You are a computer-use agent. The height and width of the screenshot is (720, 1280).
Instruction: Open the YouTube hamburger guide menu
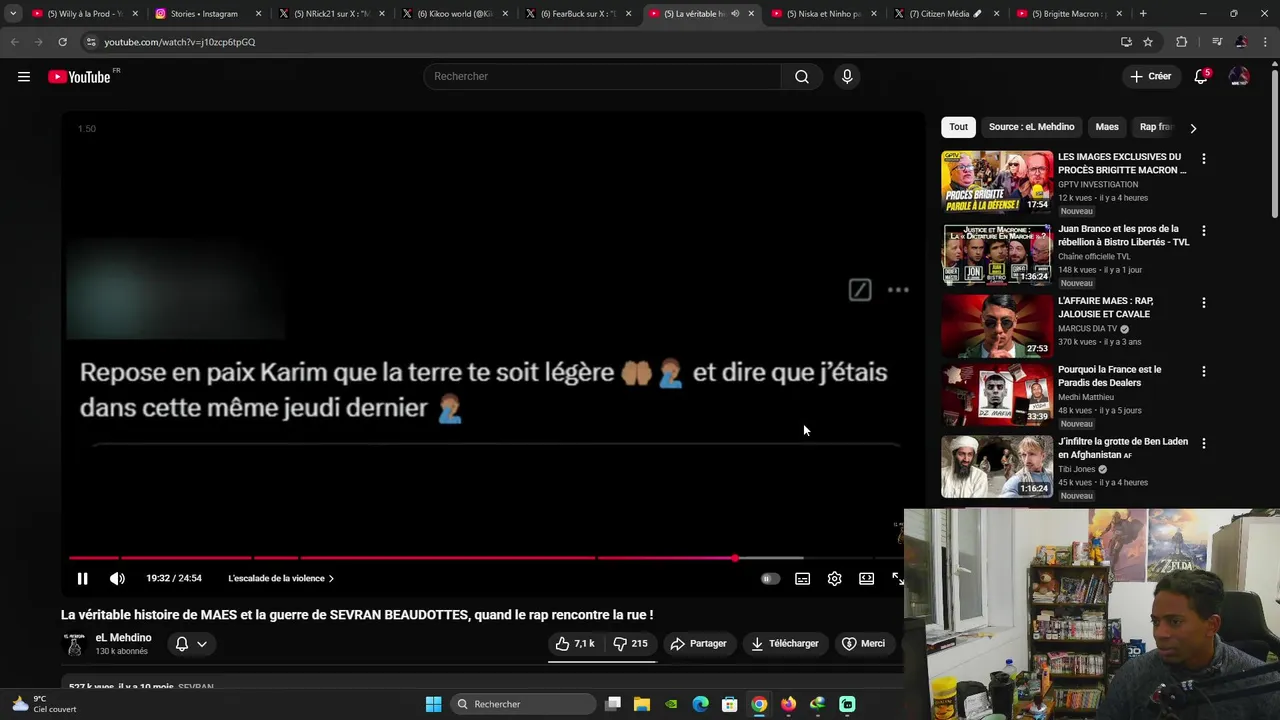[x=24, y=77]
